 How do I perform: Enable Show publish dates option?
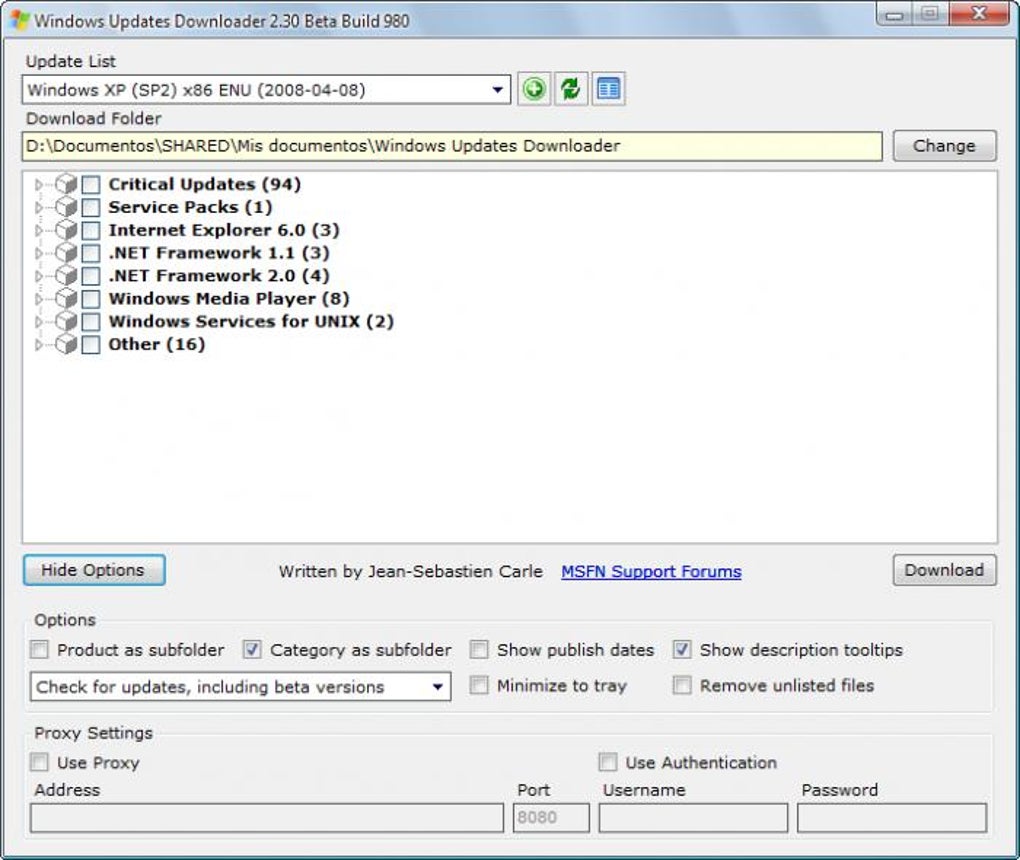click(x=479, y=649)
